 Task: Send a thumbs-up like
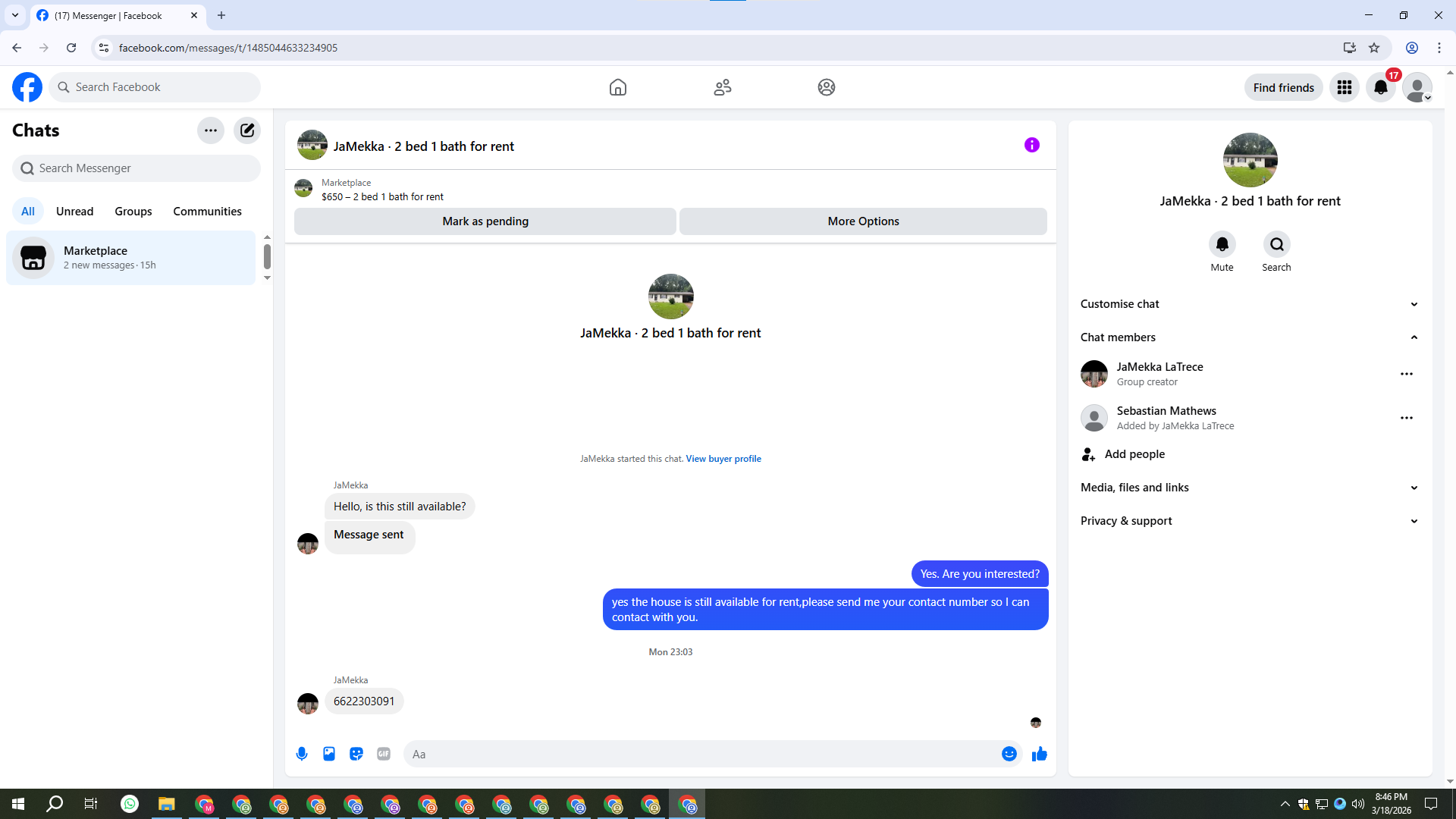tap(1039, 754)
